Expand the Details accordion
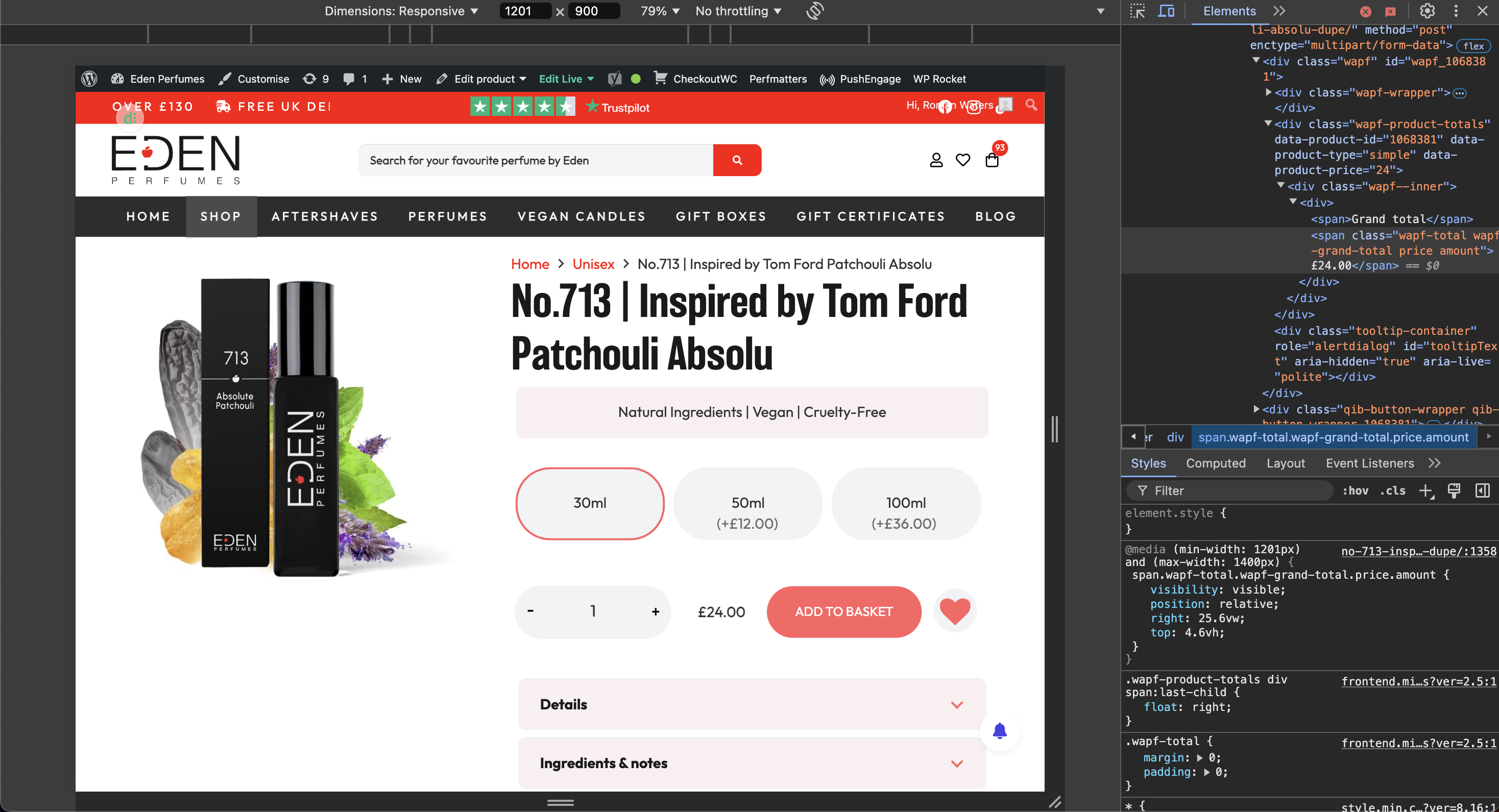The width and height of the screenshot is (1499, 812). pos(752,704)
